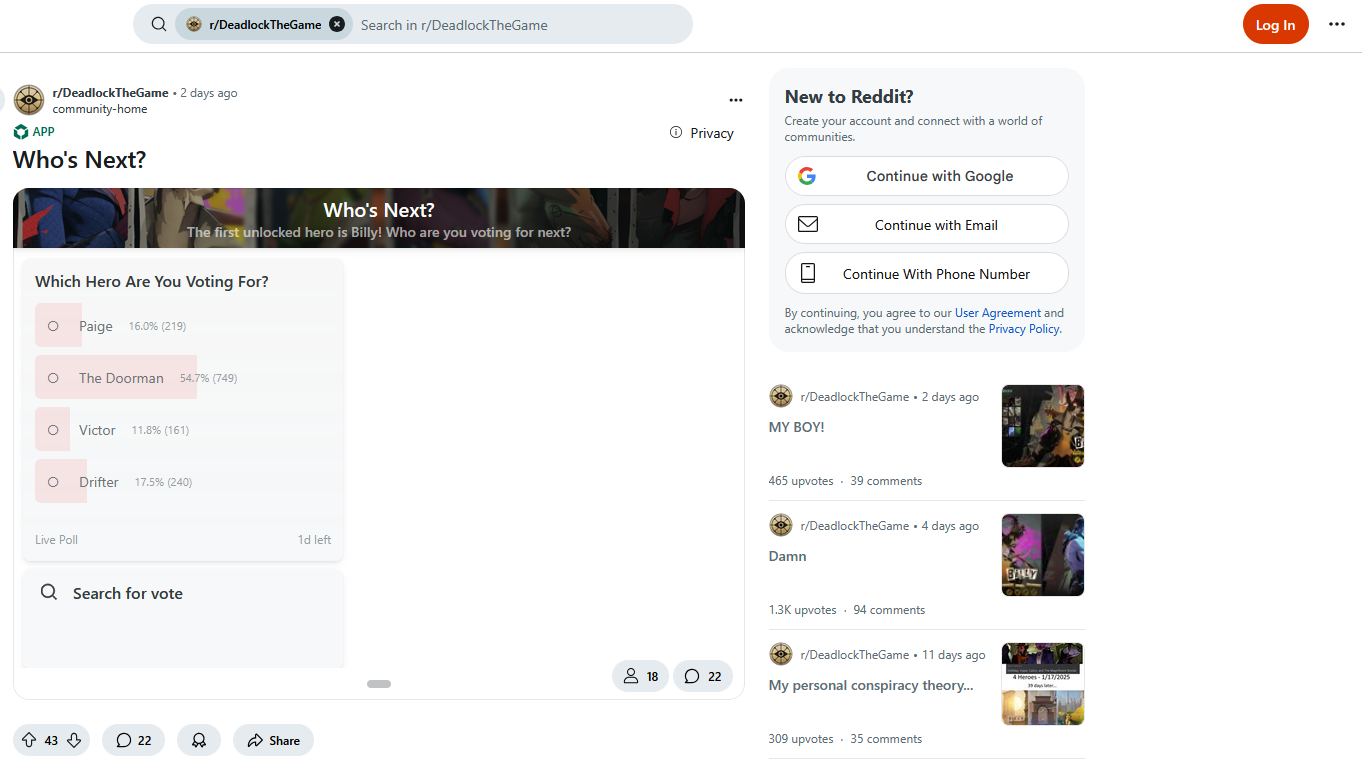Screen dimensions: 1362x769
Task: Click the Who's Next? poll banner image
Action: click(379, 218)
